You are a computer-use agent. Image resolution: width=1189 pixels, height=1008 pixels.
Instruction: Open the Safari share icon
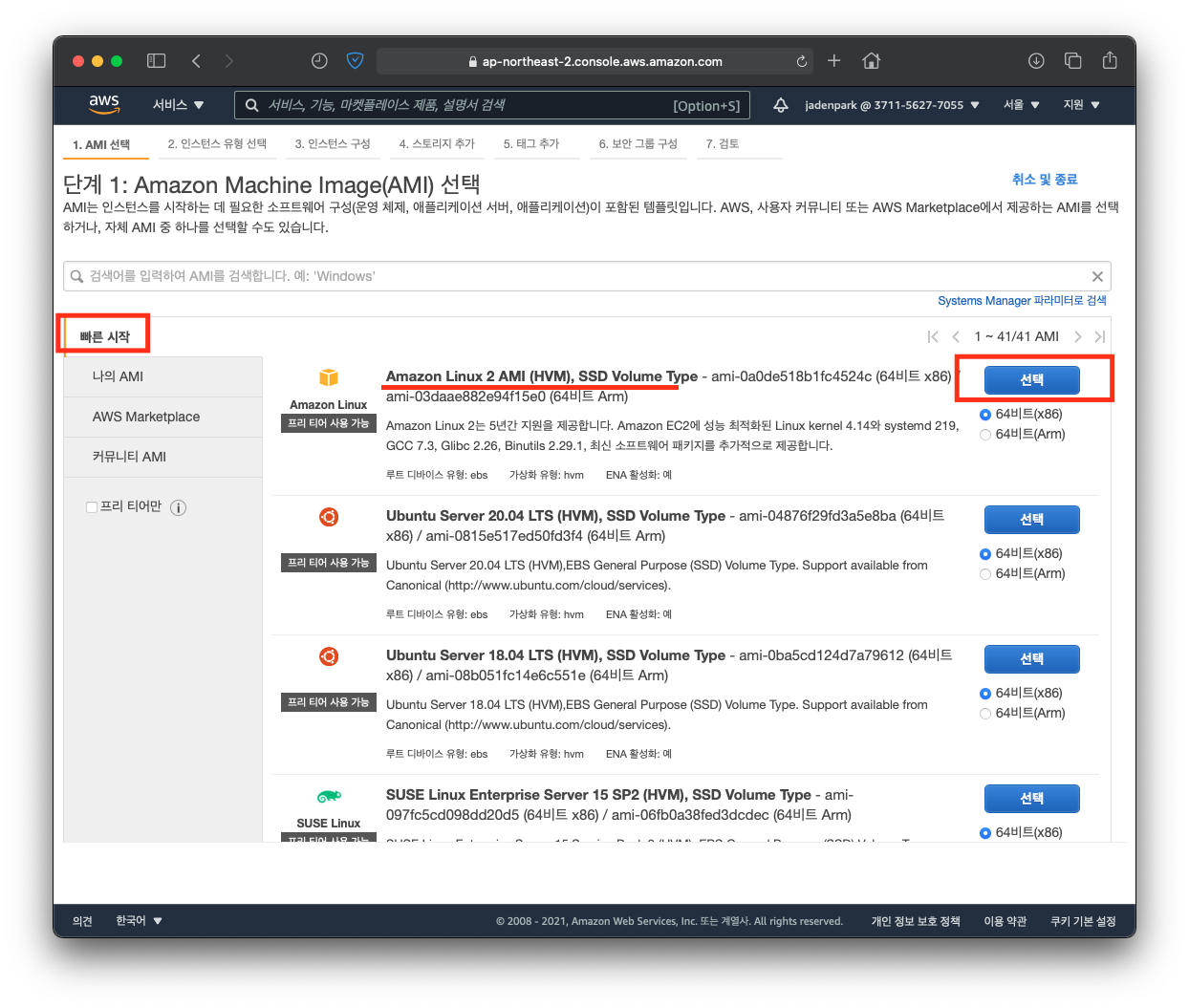(1110, 60)
